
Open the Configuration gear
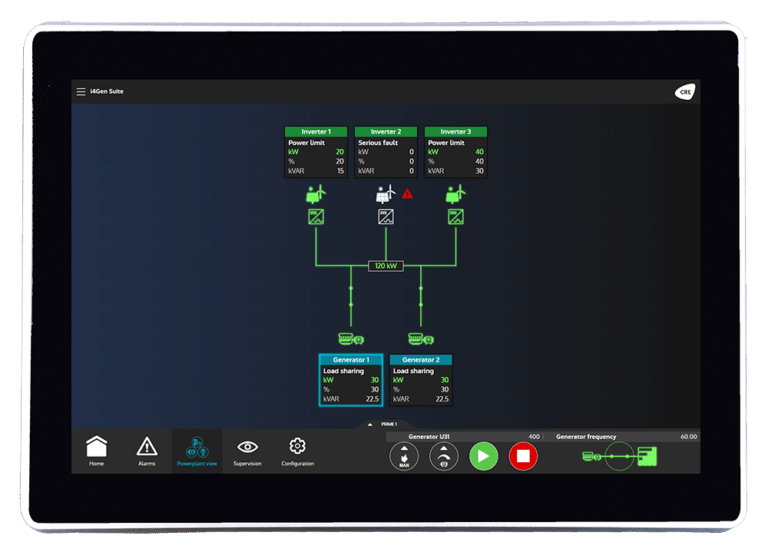[297, 449]
